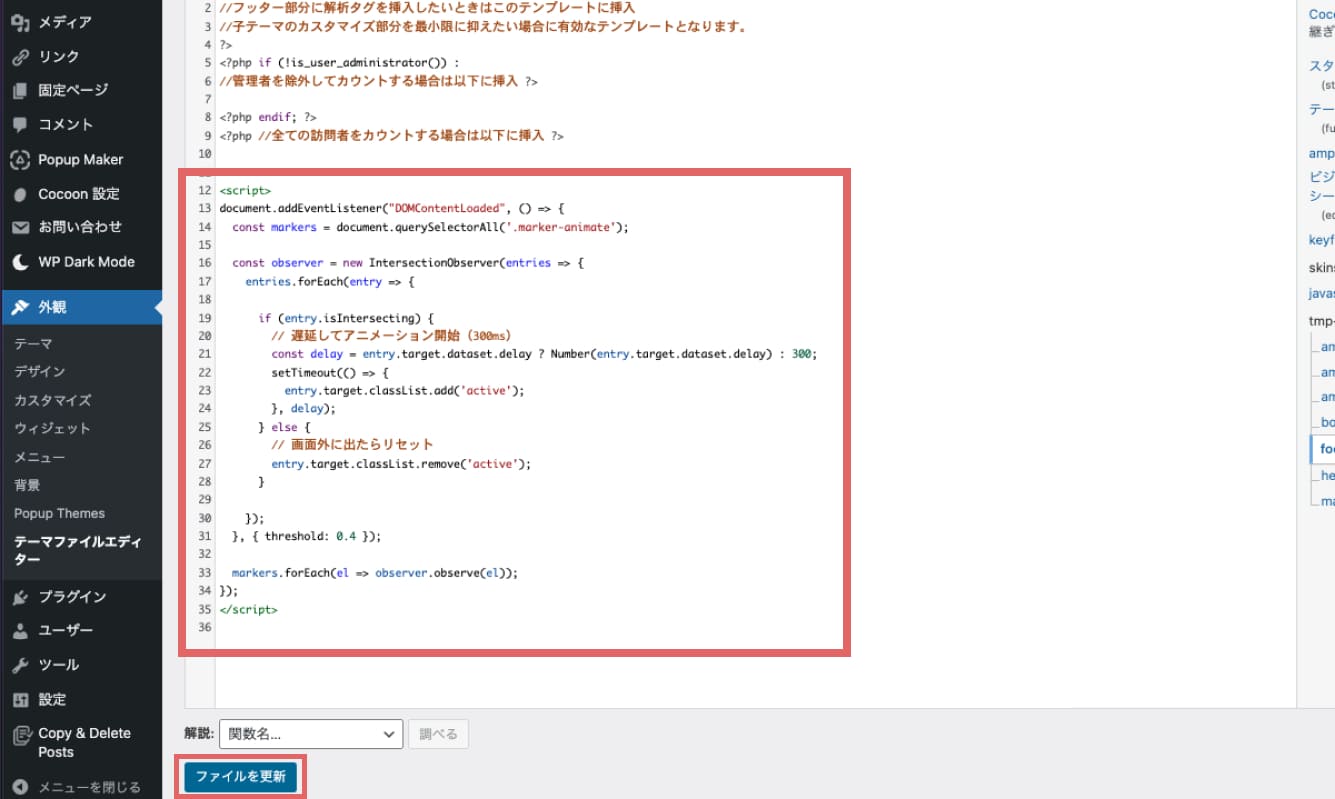This screenshot has width=1335, height=799.
Task: Click the link chain icon in sidebar
Action: (20, 57)
